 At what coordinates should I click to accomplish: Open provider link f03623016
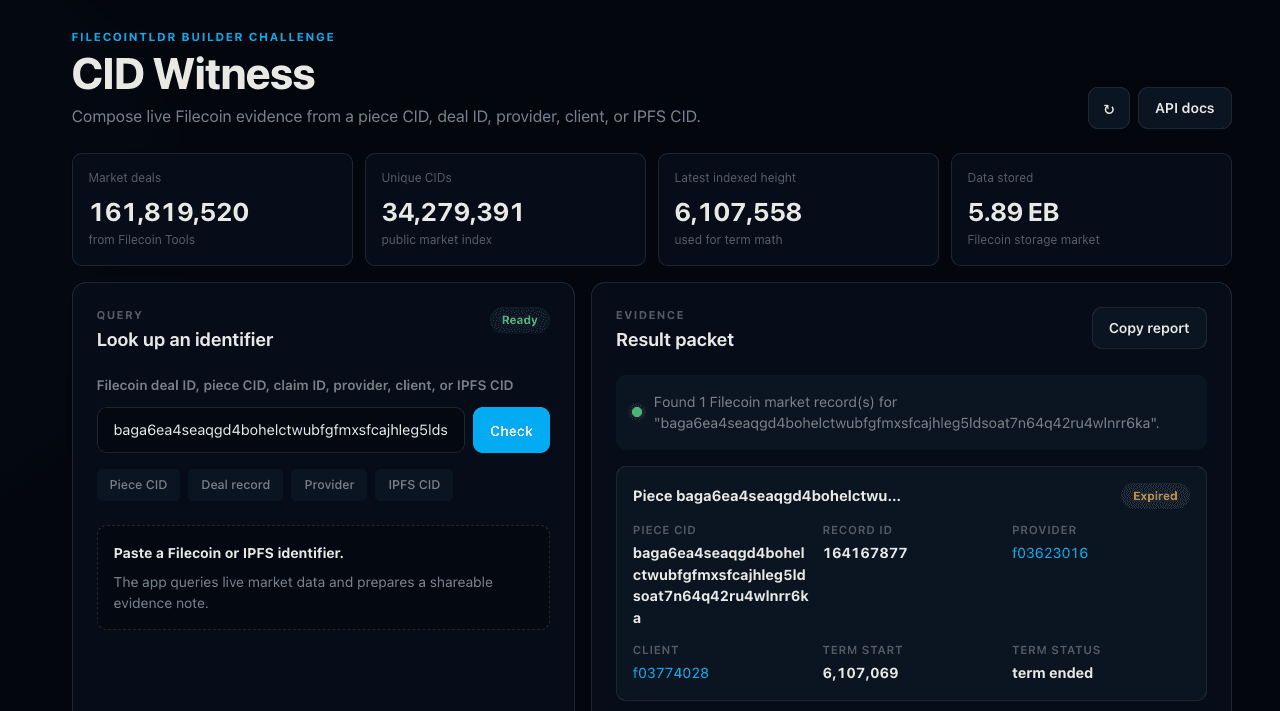pos(1050,553)
